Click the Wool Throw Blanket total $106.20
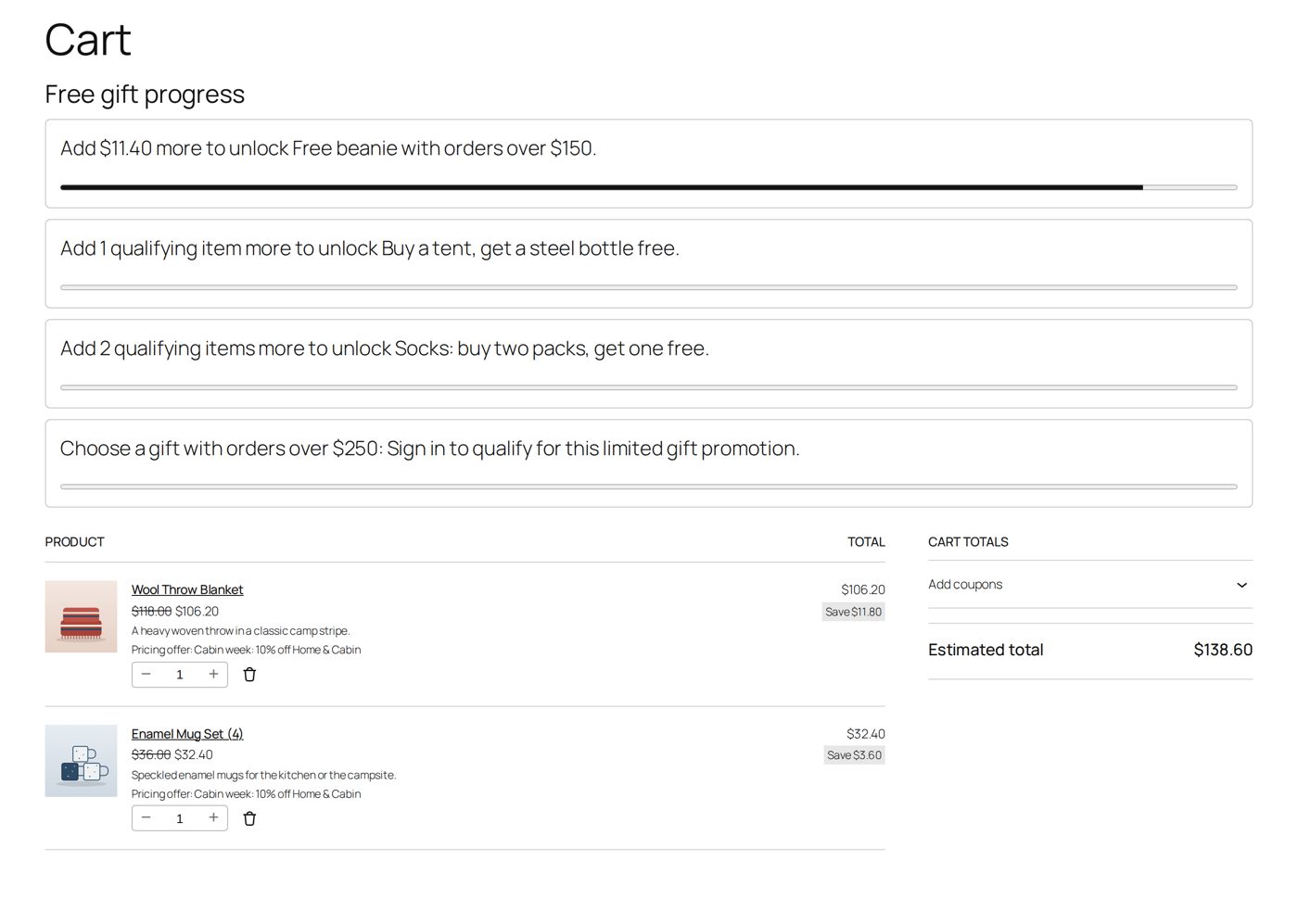Viewport: 1298px width, 924px height. [863, 589]
